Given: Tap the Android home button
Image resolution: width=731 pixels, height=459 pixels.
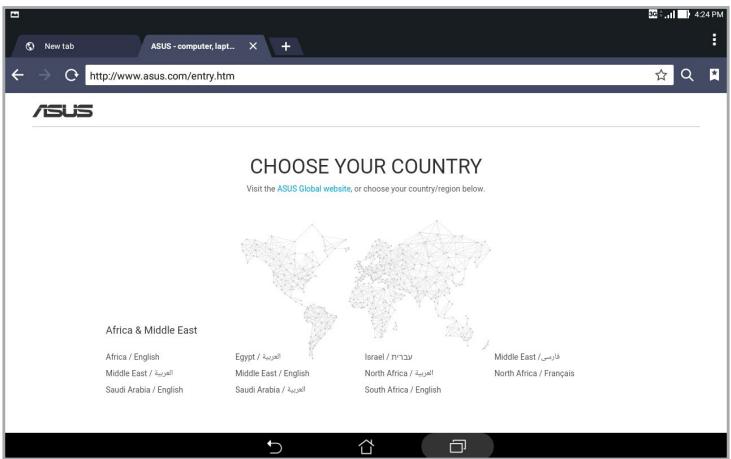Looking at the screenshot, I should (x=366, y=446).
